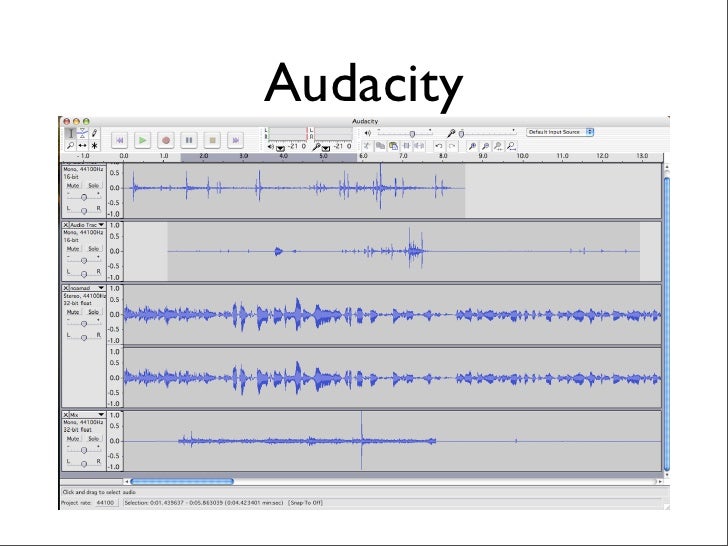Adjust the Audio Track gain slider

(x=84, y=260)
